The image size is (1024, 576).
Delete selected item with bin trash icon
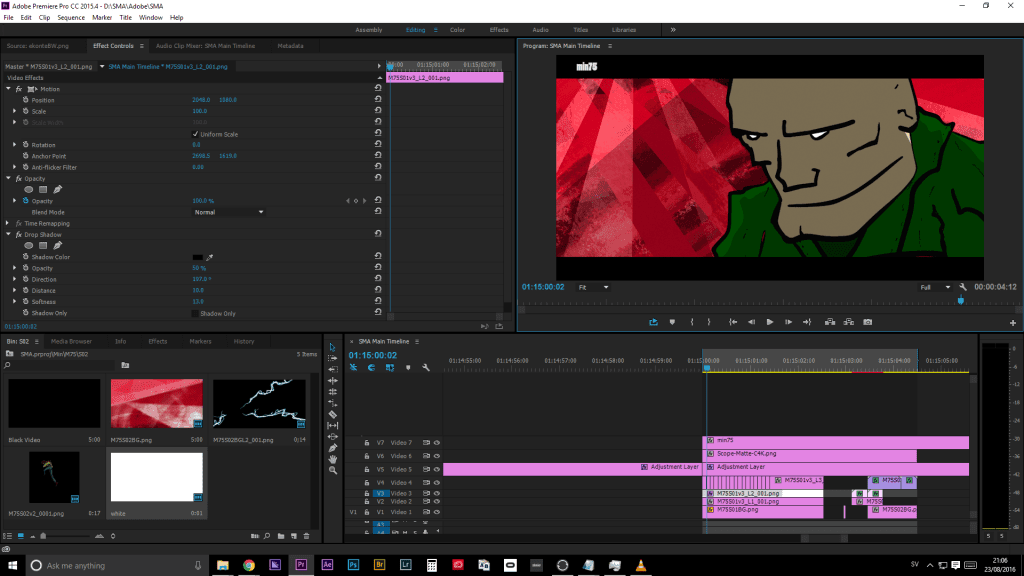tap(307, 536)
